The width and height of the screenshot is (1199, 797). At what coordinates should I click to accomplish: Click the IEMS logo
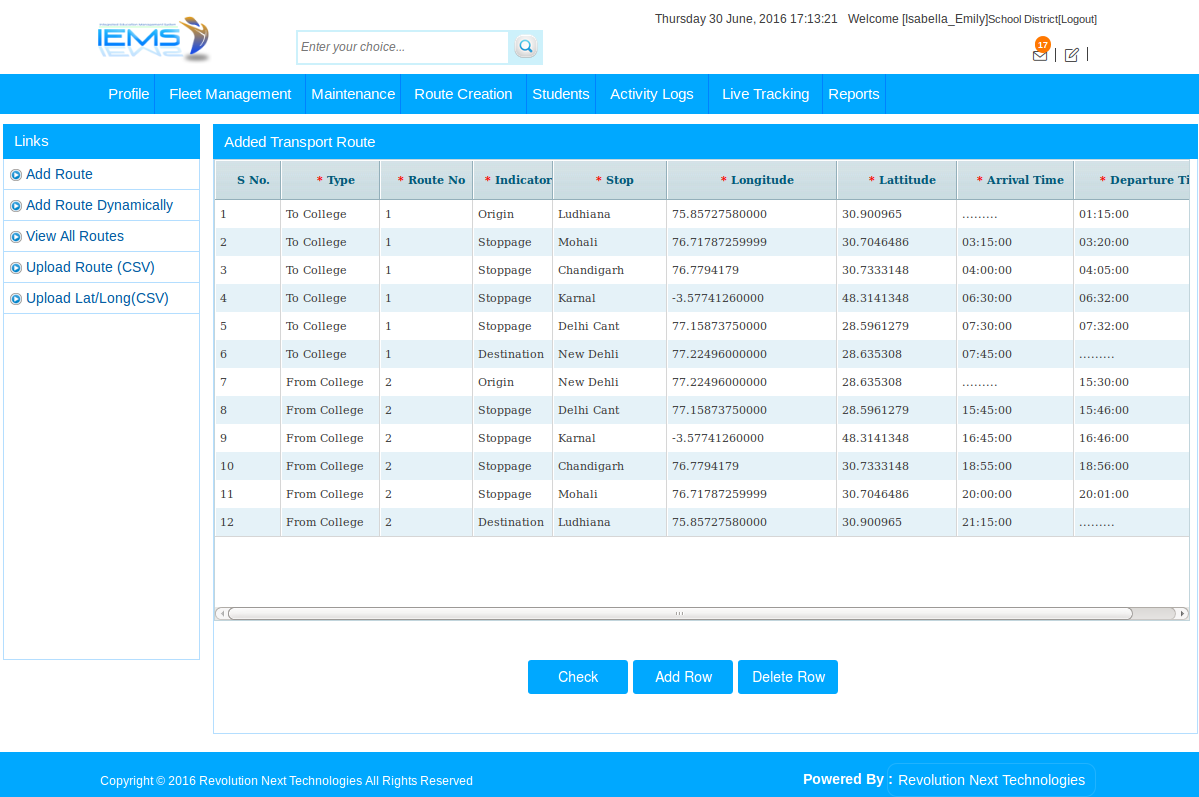[153, 39]
